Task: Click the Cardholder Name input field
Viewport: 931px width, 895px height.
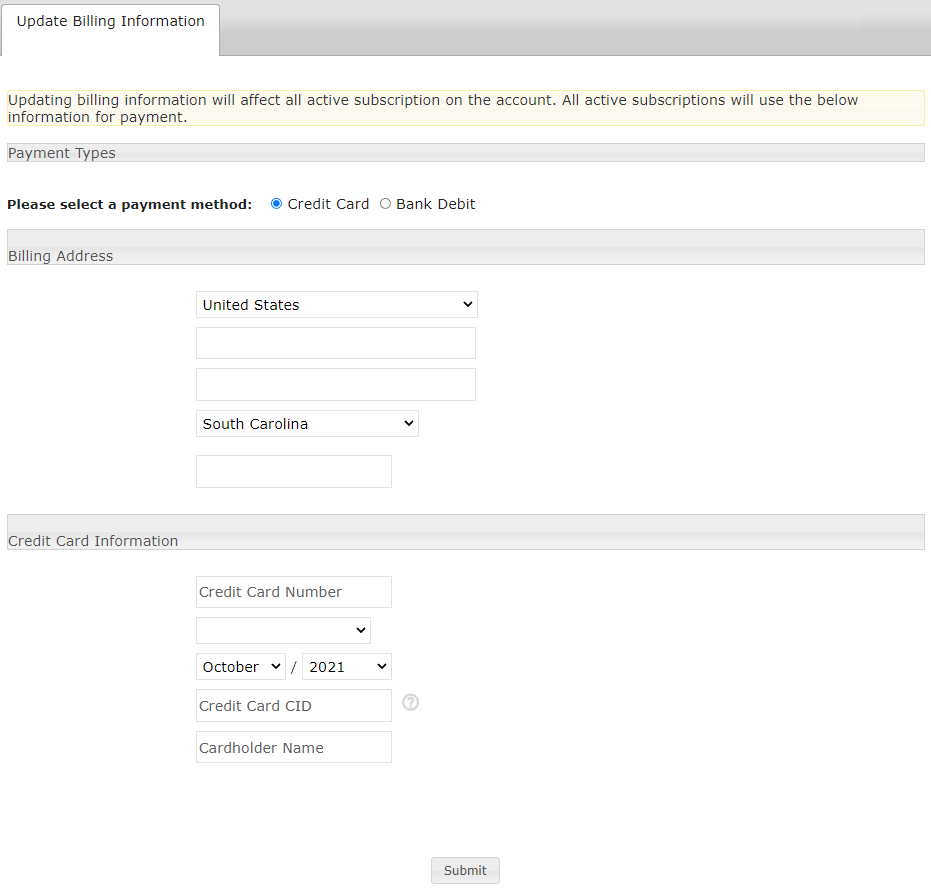Action: click(293, 748)
